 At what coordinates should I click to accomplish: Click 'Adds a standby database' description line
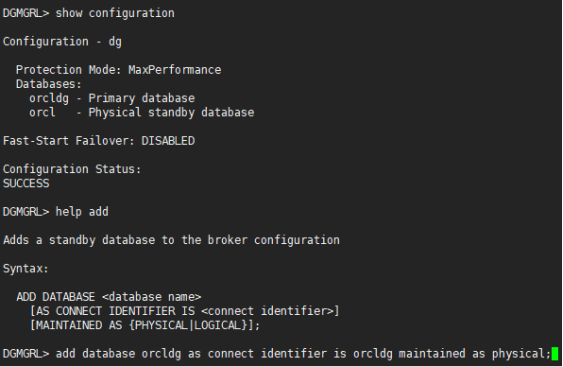click(171, 240)
